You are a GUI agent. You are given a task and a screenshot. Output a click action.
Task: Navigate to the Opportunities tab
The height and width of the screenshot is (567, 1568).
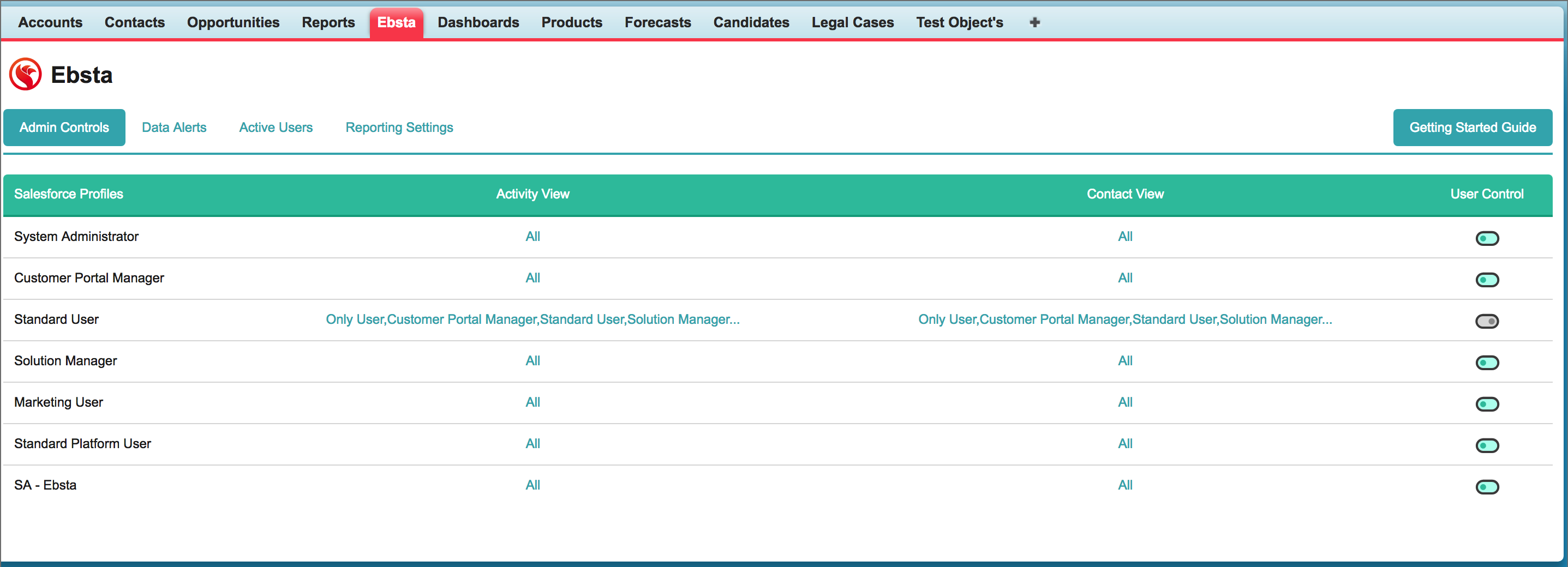[233, 22]
